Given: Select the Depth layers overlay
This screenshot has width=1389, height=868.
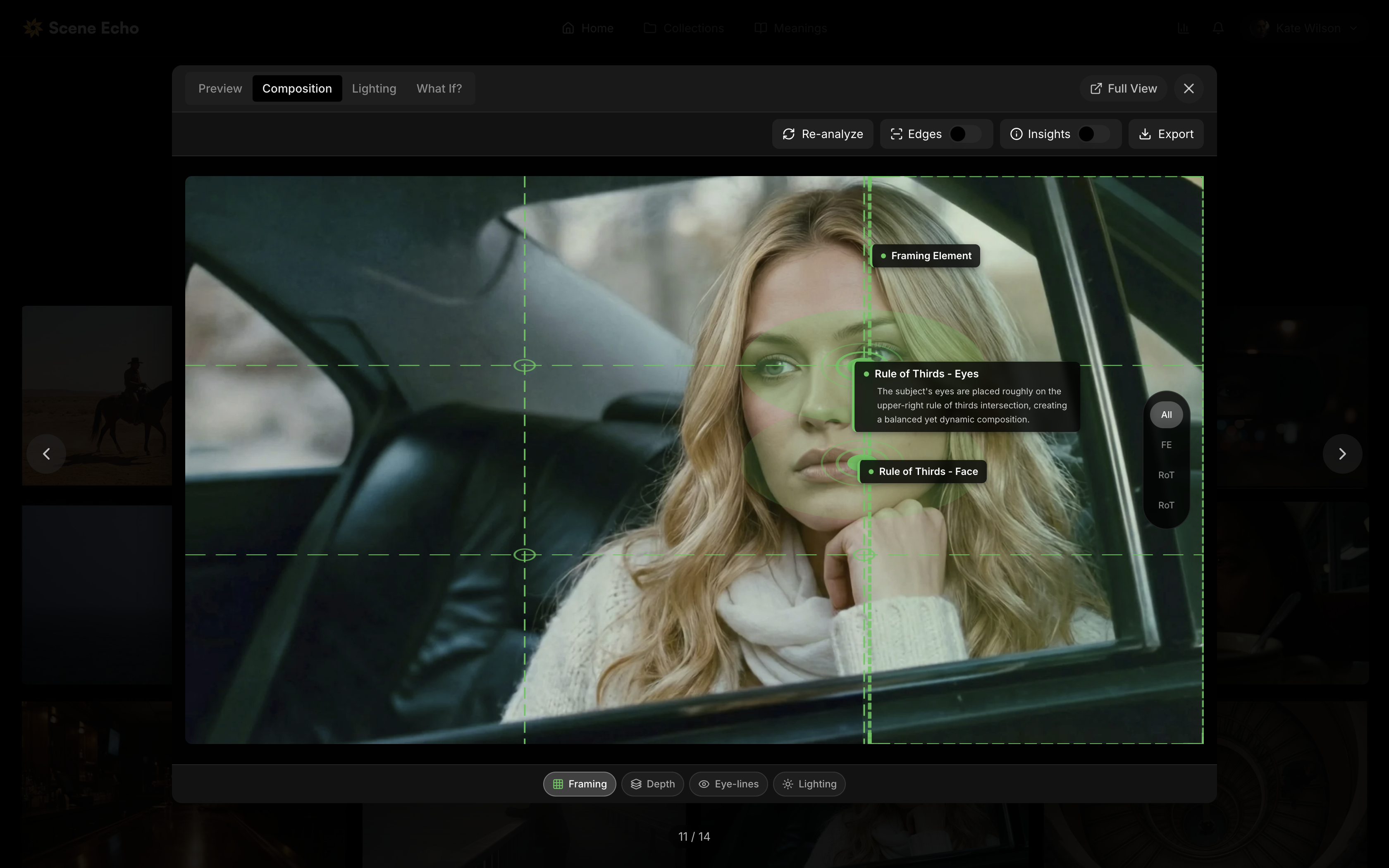Looking at the screenshot, I should (652, 784).
